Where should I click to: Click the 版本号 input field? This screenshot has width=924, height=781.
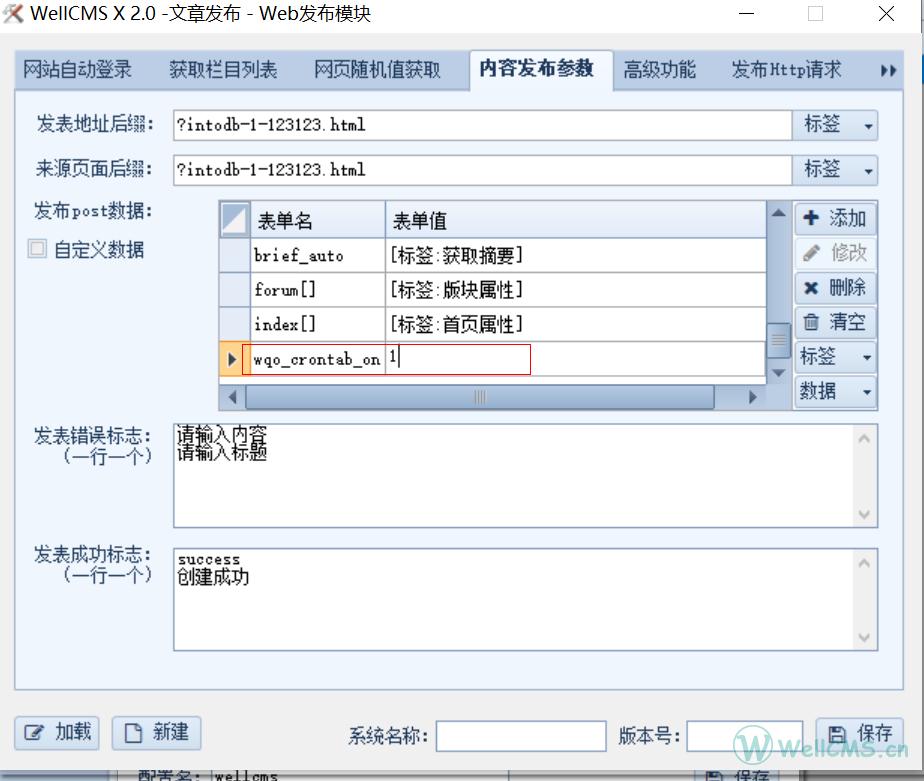point(745,736)
